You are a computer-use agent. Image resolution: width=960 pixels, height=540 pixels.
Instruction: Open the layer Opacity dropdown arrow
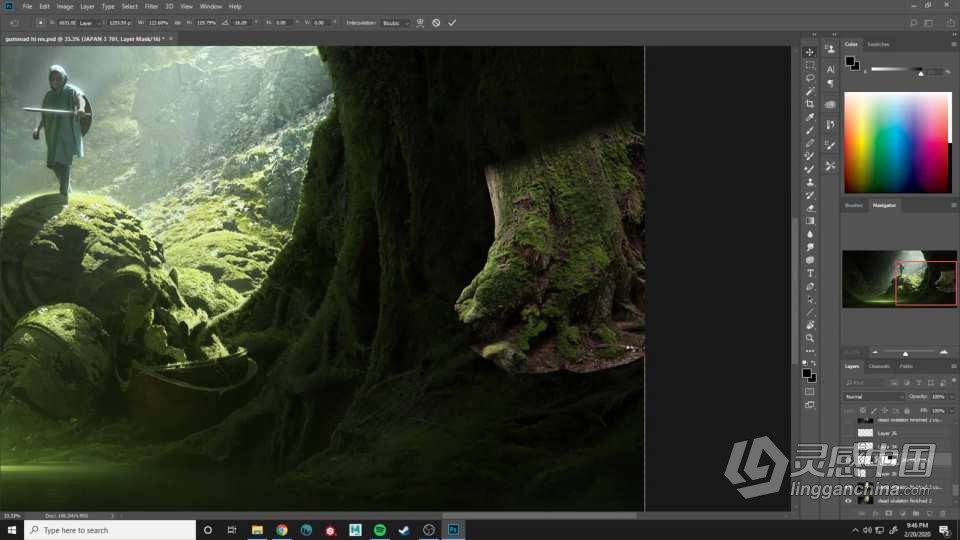[951, 397]
